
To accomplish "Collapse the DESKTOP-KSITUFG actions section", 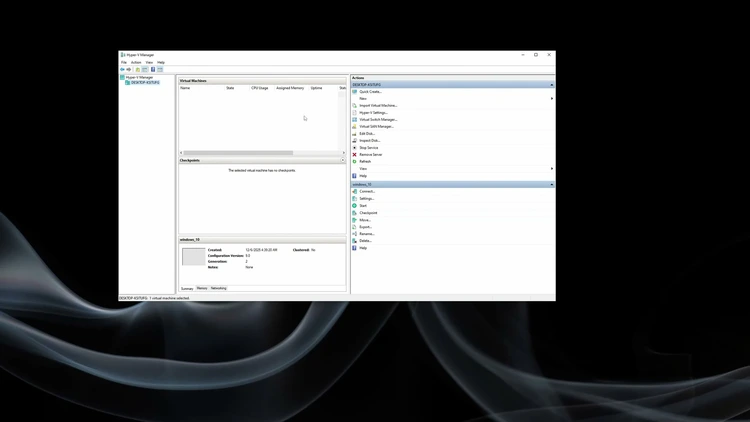I will [551, 85].
